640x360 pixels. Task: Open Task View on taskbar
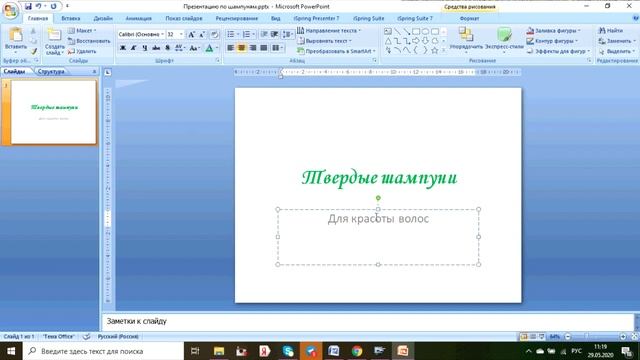[x=195, y=351]
